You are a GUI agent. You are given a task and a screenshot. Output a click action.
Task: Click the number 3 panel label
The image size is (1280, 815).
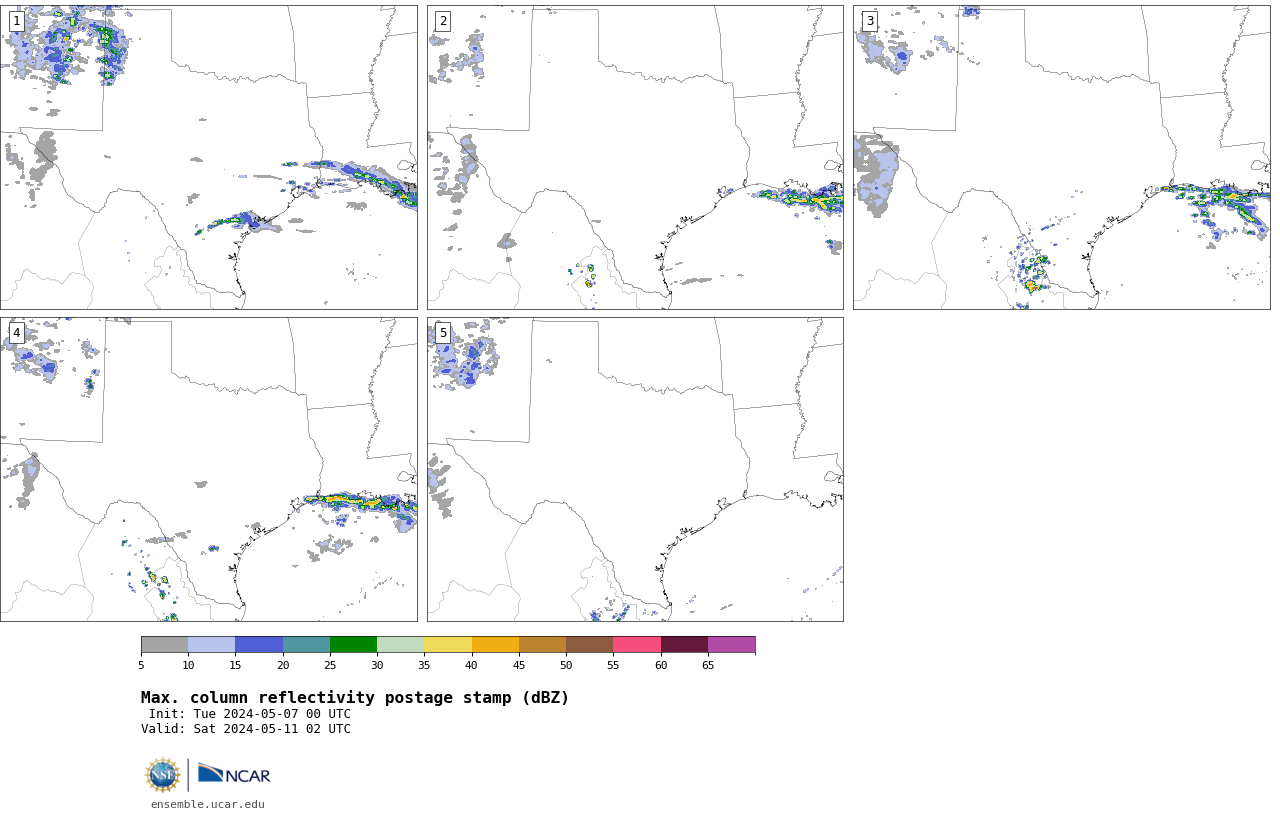[869, 21]
